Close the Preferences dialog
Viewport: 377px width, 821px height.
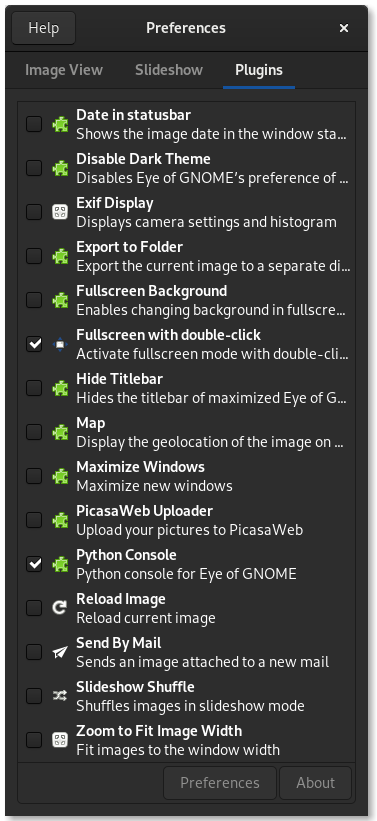click(344, 28)
